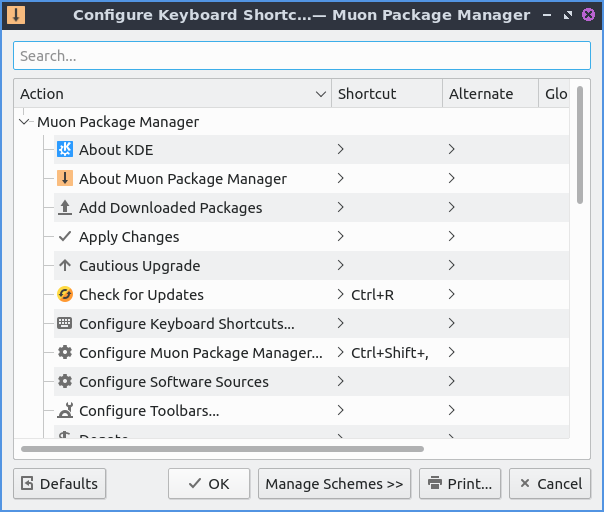Expand the alternate shortcut for About KDE
Image resolution: width=604 pixels, height=512 pixels.
(x=452, y=150)
